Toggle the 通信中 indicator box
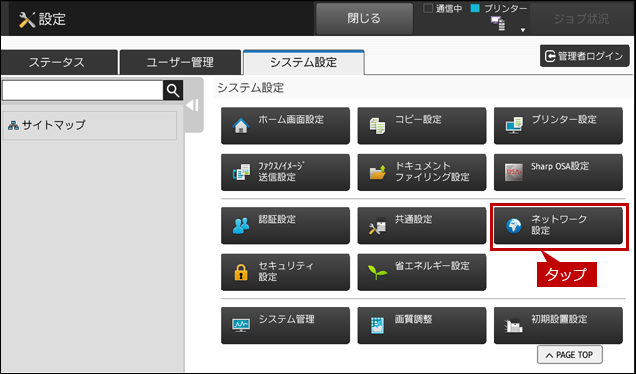Screen dimensions: 636x374 click(428, 8)
